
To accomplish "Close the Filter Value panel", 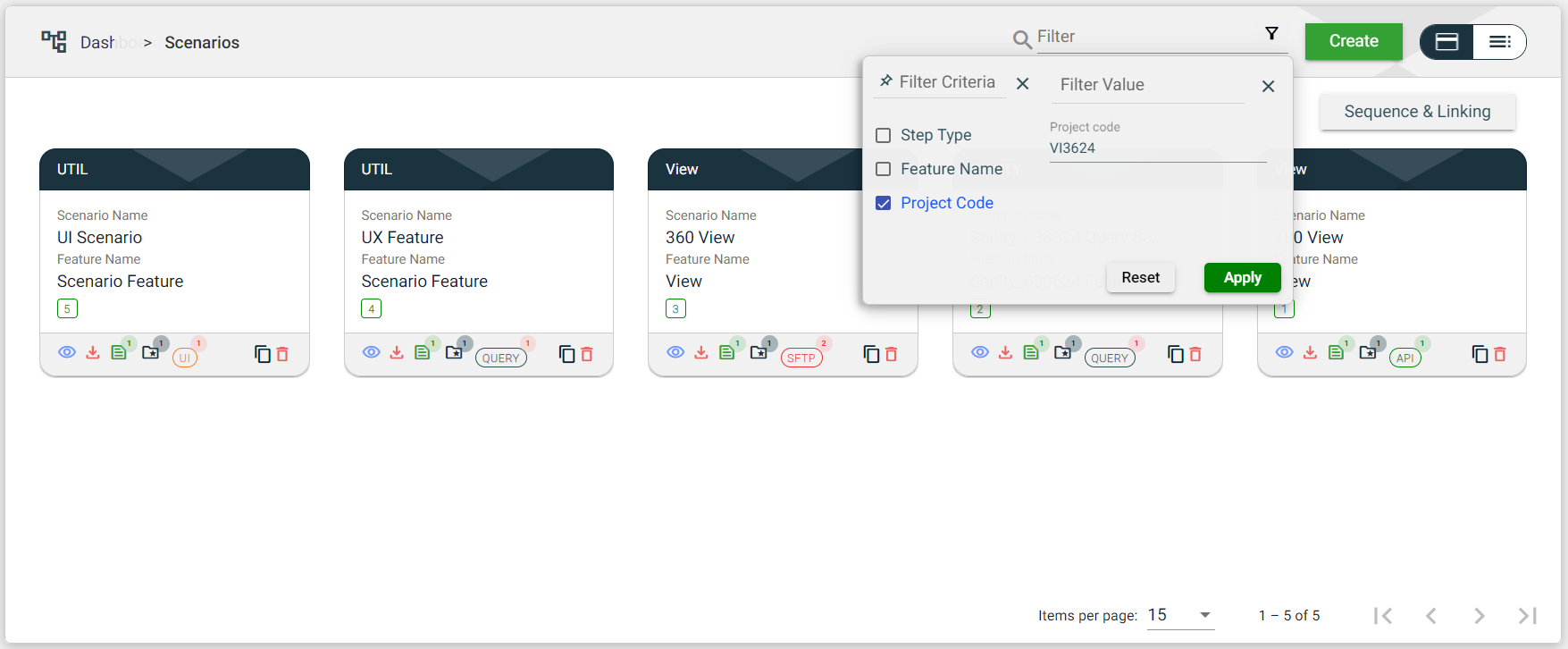I will pyautogui.click(x=1268, y=87).
